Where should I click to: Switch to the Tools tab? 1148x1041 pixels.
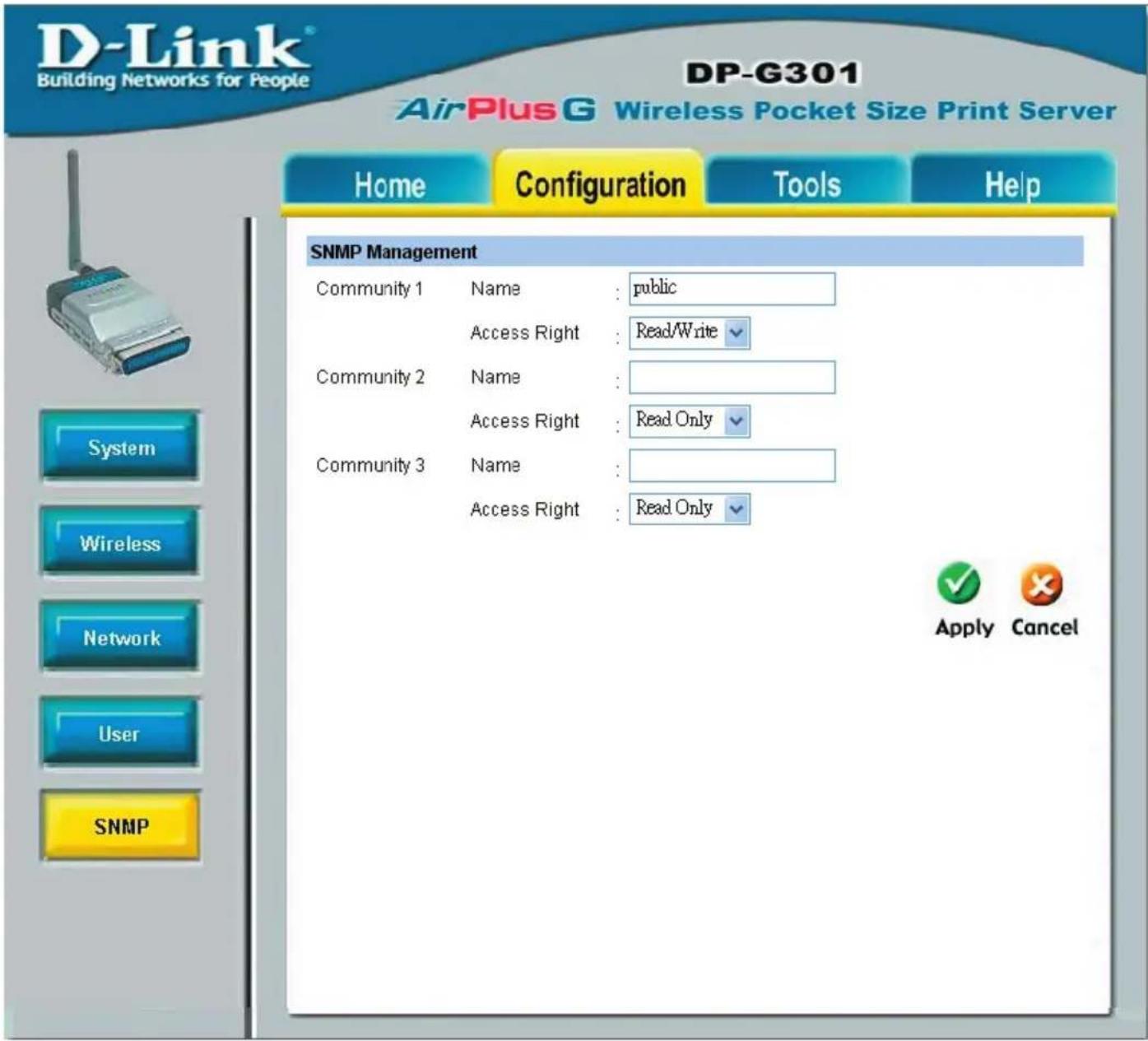807,184
